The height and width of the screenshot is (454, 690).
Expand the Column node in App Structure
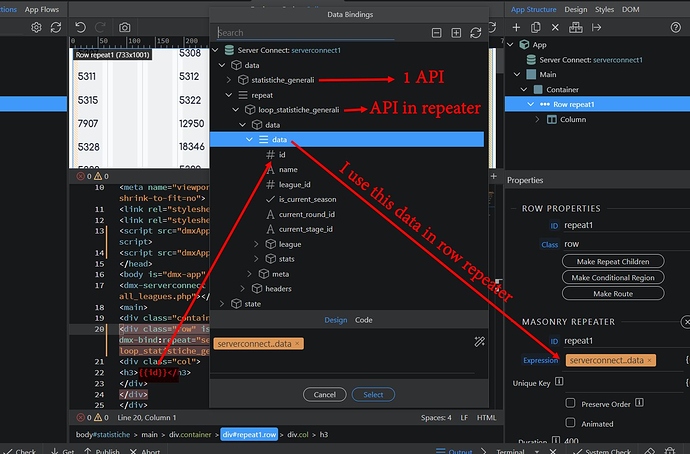537,119
